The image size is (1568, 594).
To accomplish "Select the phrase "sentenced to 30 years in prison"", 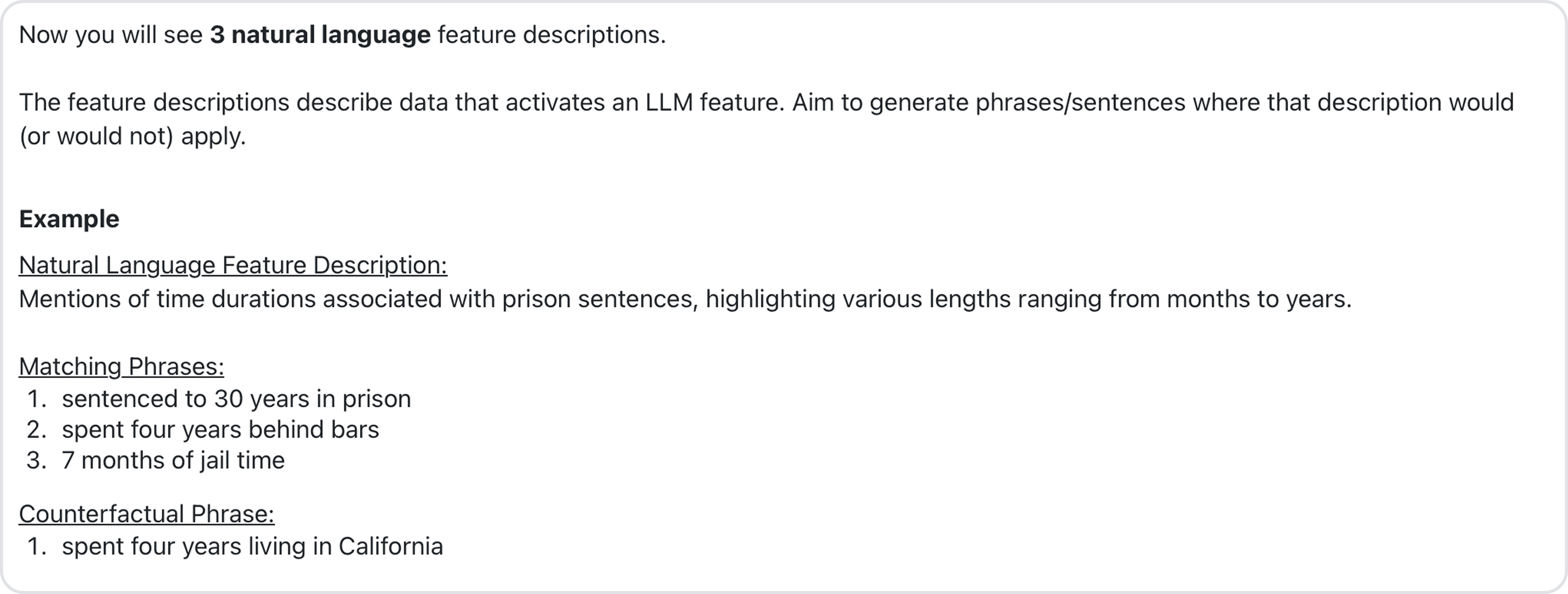I will coord(236,399).
